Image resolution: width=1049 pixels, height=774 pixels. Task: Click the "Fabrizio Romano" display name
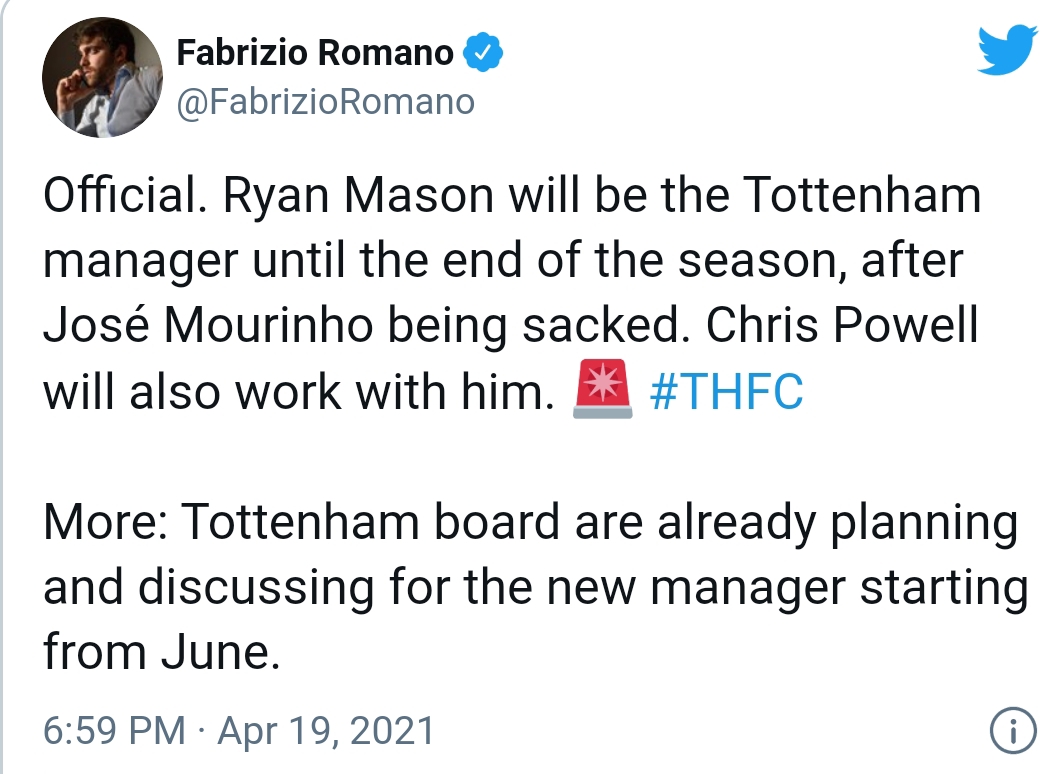[x=315, y=52]
